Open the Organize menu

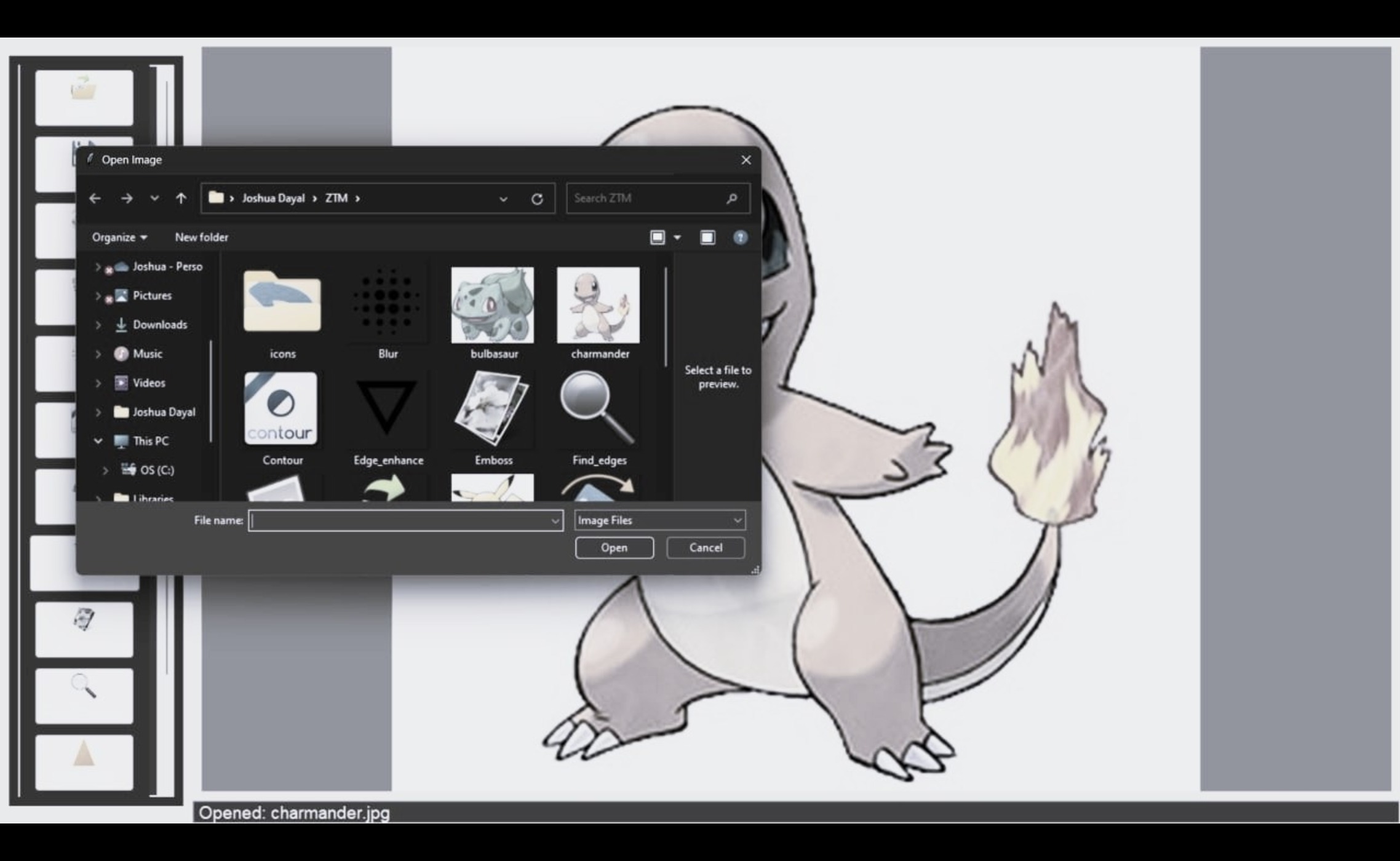[x=119, y=237]
